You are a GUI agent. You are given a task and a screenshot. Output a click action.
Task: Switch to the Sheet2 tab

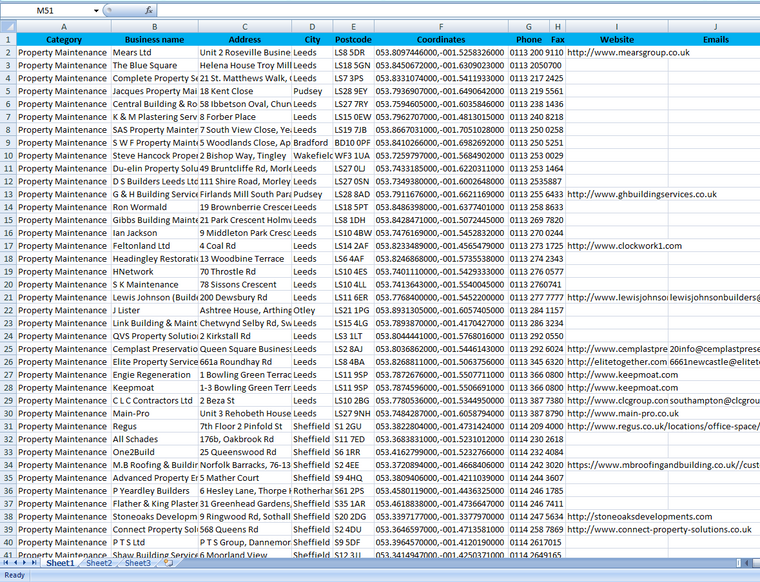[x=99, y=563]
